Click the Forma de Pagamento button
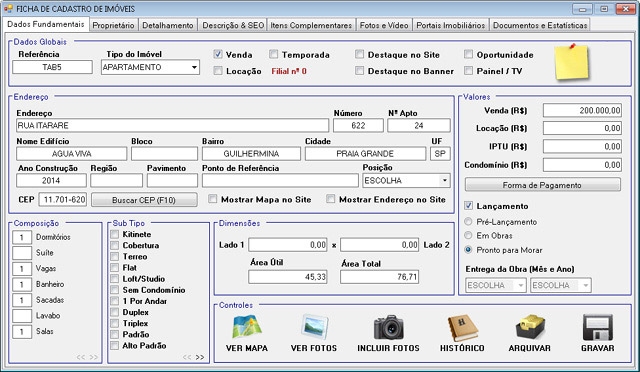Viewport: 640px width, 372px height. click(542, 185)
